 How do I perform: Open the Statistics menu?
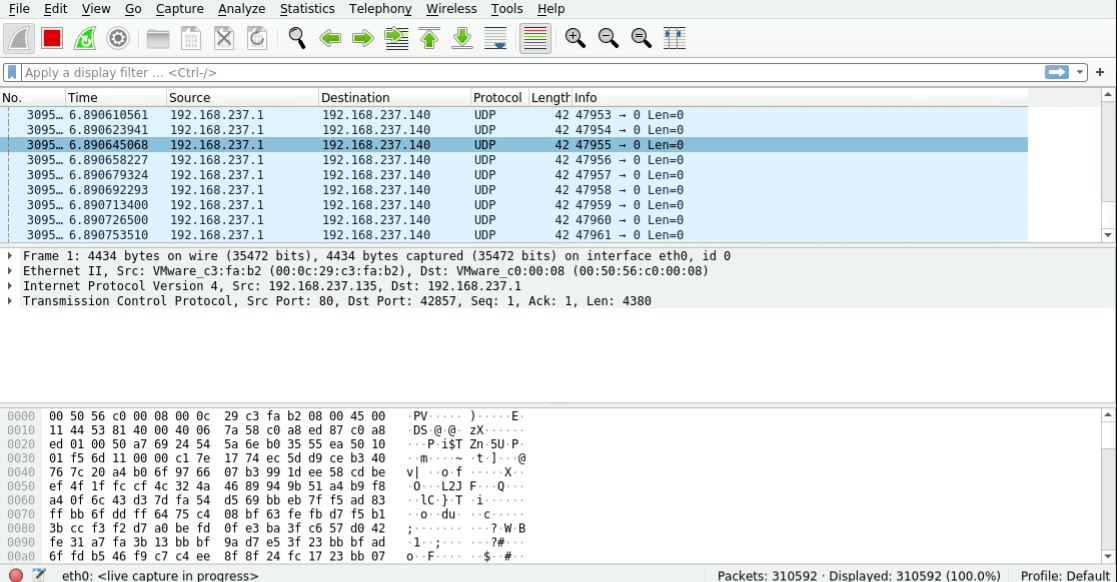tap(306, 8)
